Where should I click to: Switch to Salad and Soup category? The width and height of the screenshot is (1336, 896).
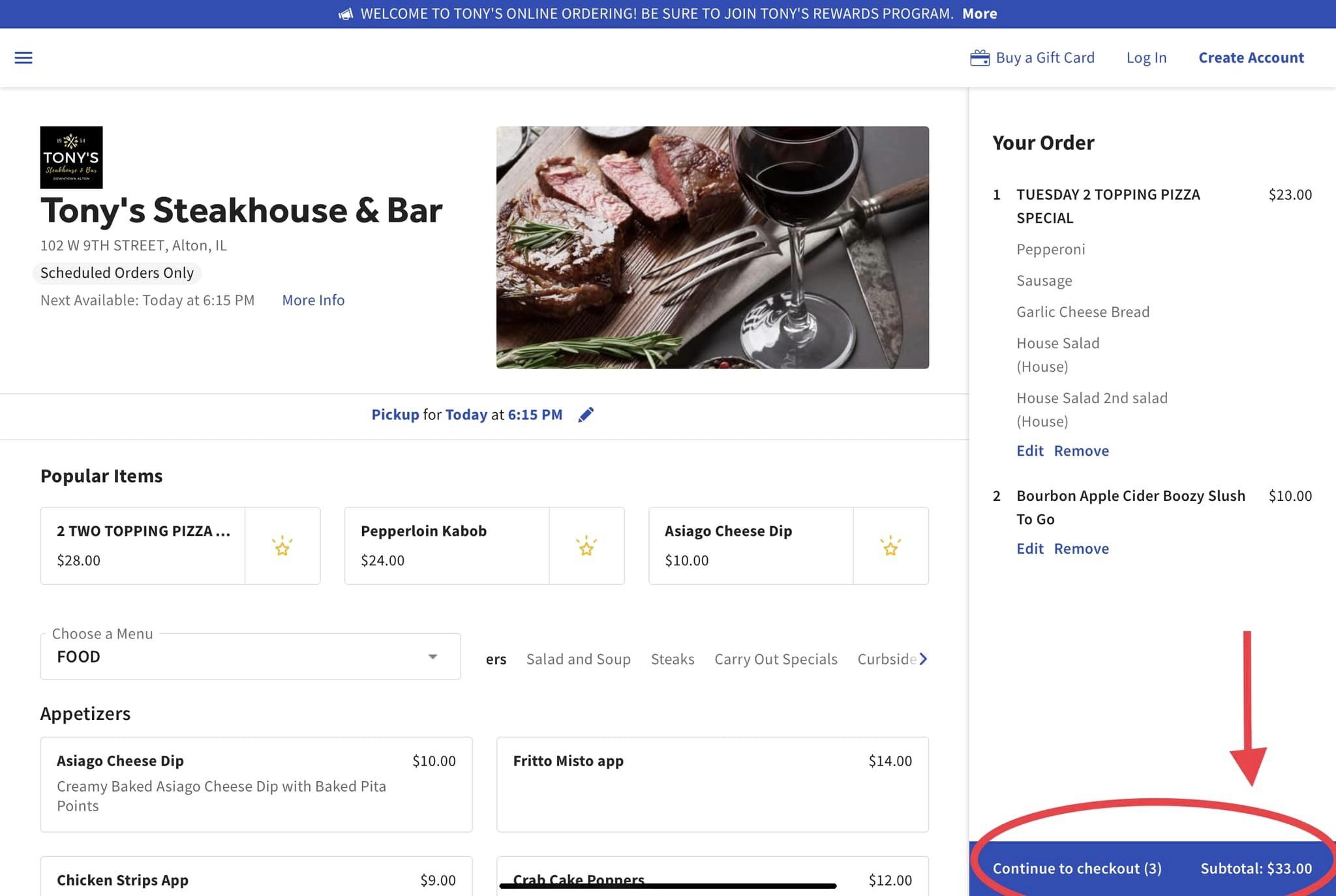[x=578, y=659]
